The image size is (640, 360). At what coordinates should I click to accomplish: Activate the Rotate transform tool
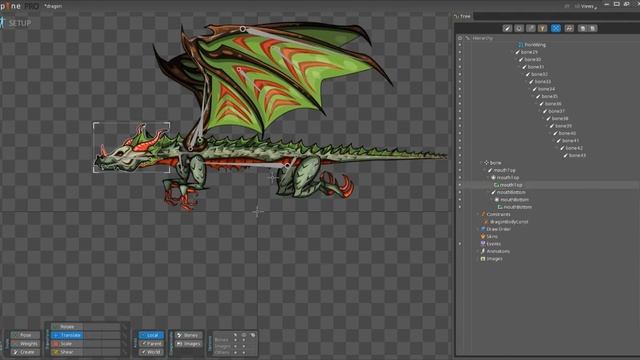67,327
